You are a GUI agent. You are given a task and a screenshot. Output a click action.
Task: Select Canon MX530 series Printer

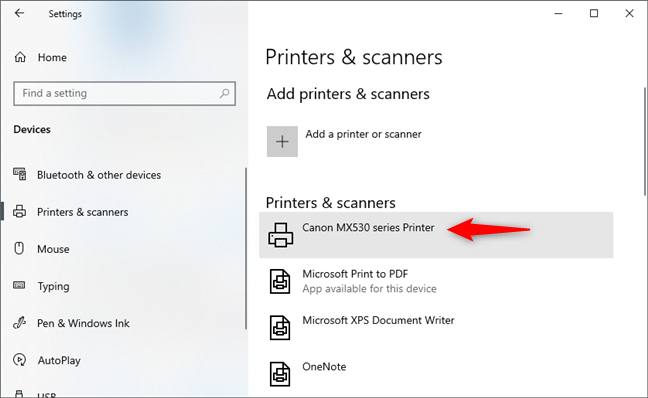436,235
